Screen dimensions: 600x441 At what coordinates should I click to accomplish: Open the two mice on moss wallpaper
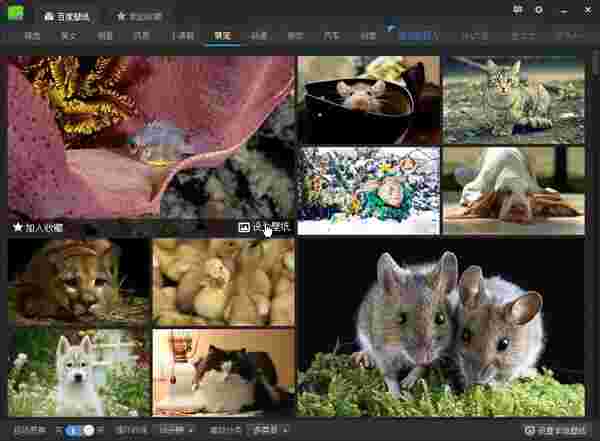(441, 327)
